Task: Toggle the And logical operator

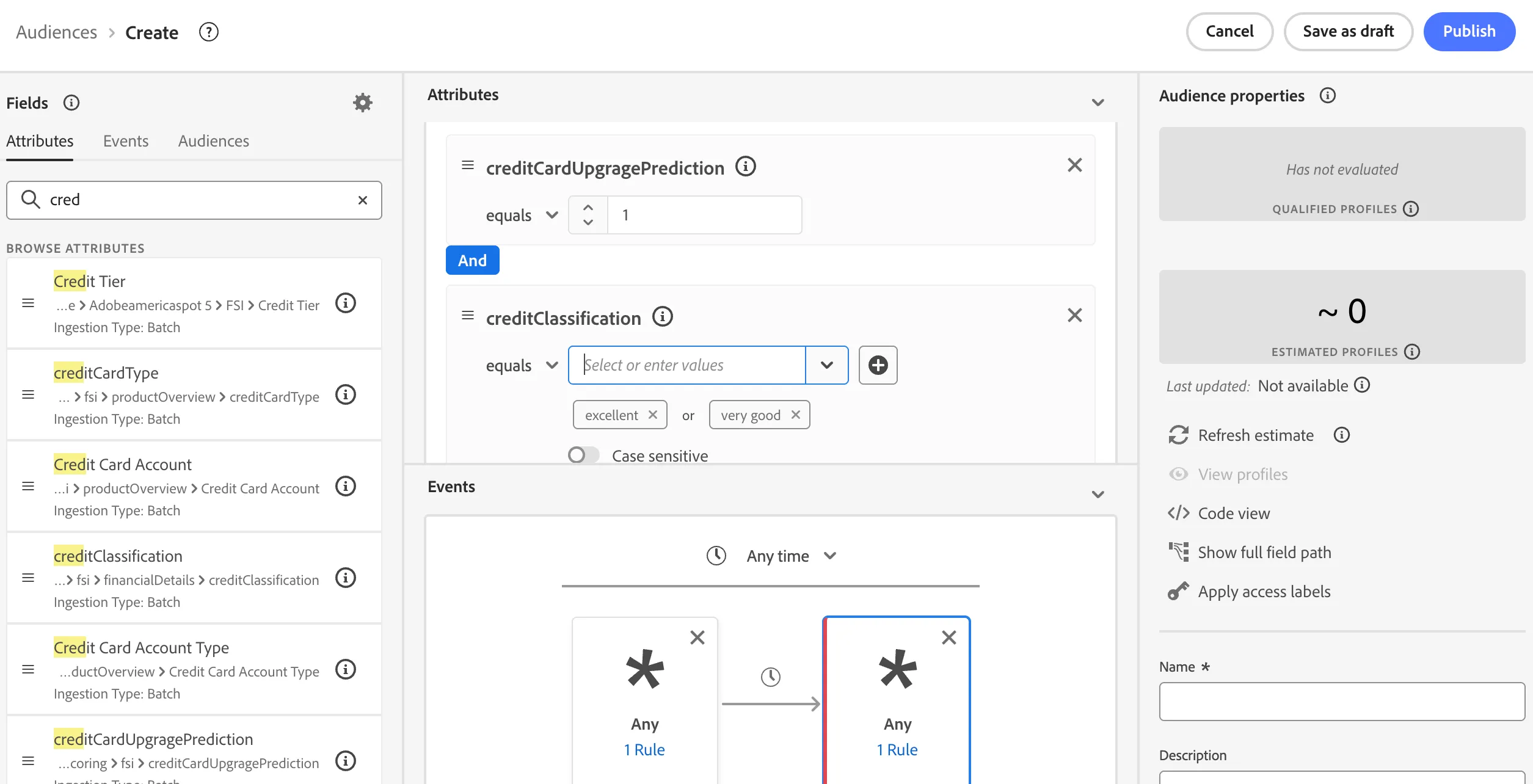Action: [x=473, y=260]
